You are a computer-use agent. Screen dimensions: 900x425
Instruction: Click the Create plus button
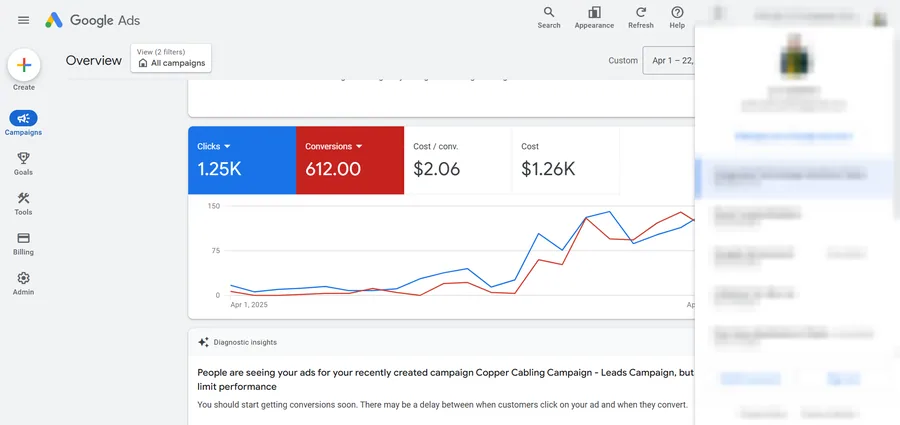[24, 65]
